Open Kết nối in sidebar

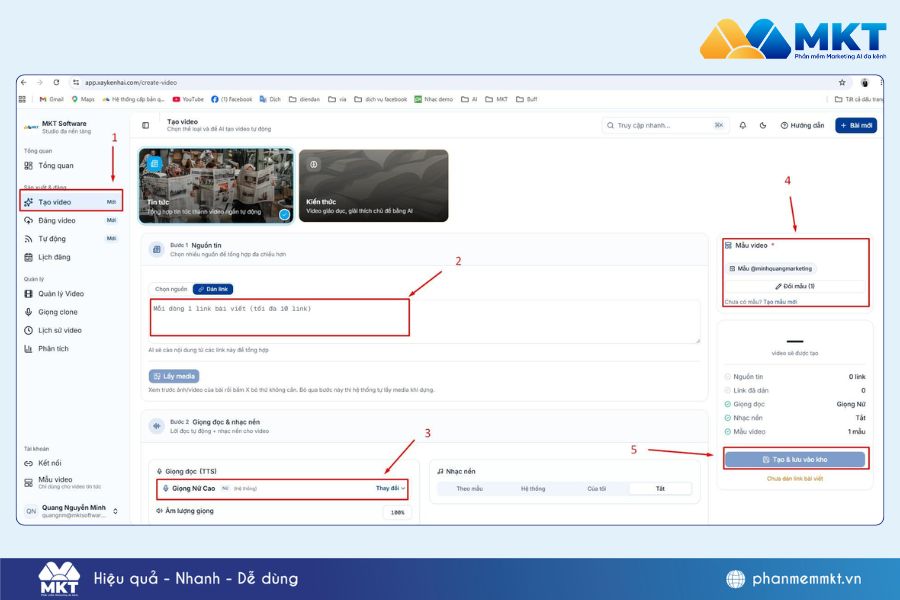click(x=71, y=463)
